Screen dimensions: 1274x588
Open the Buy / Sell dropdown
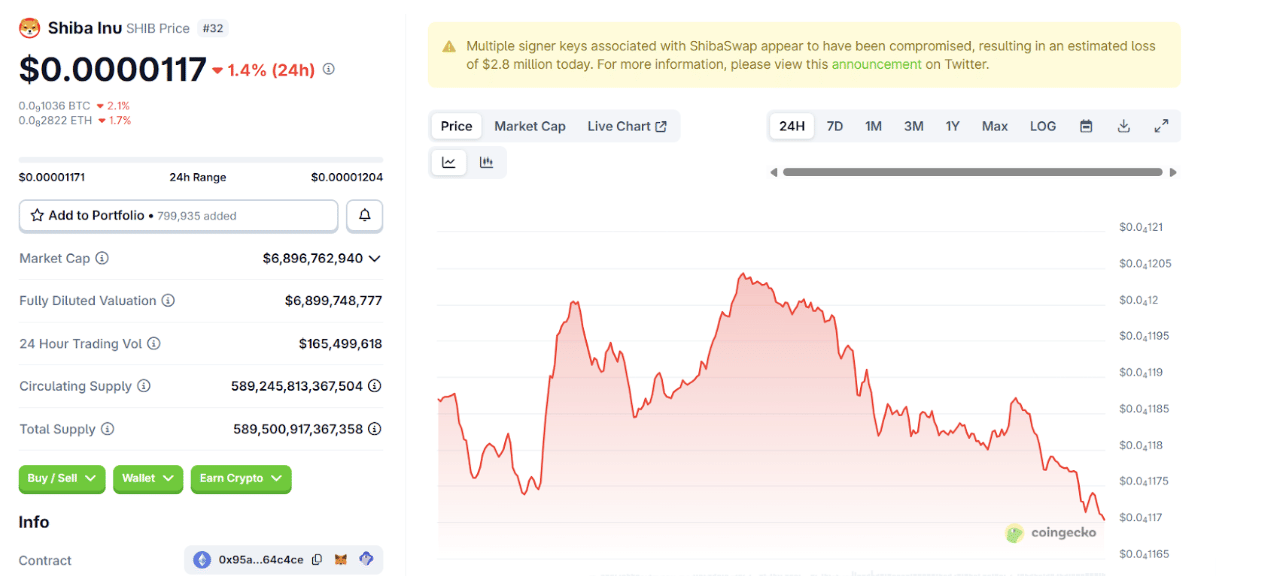62,479
